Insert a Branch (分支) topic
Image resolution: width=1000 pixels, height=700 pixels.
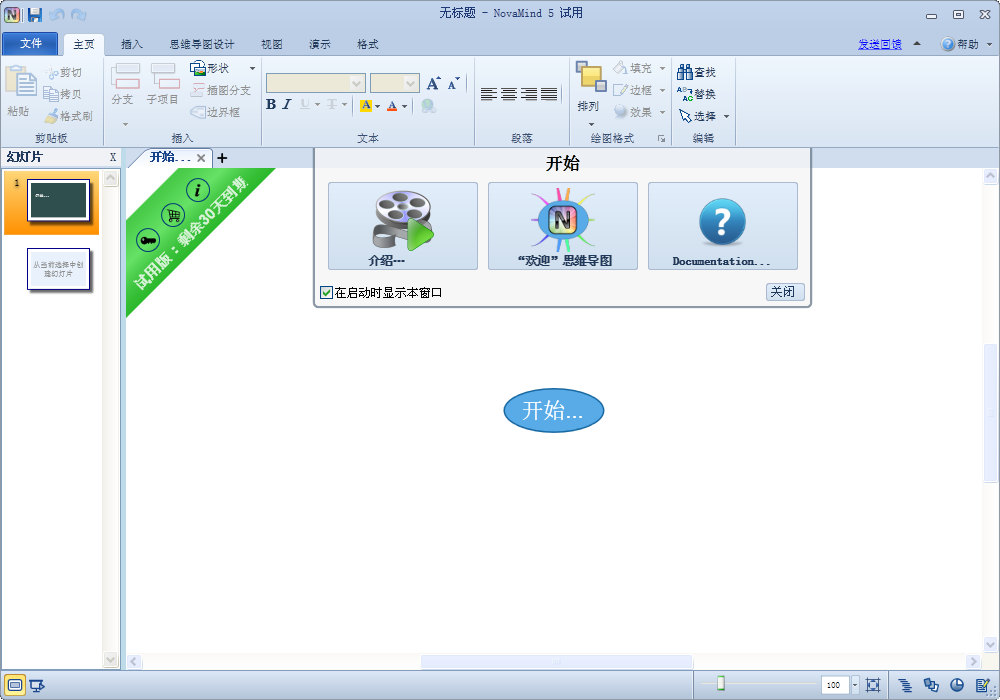[125, 76]
